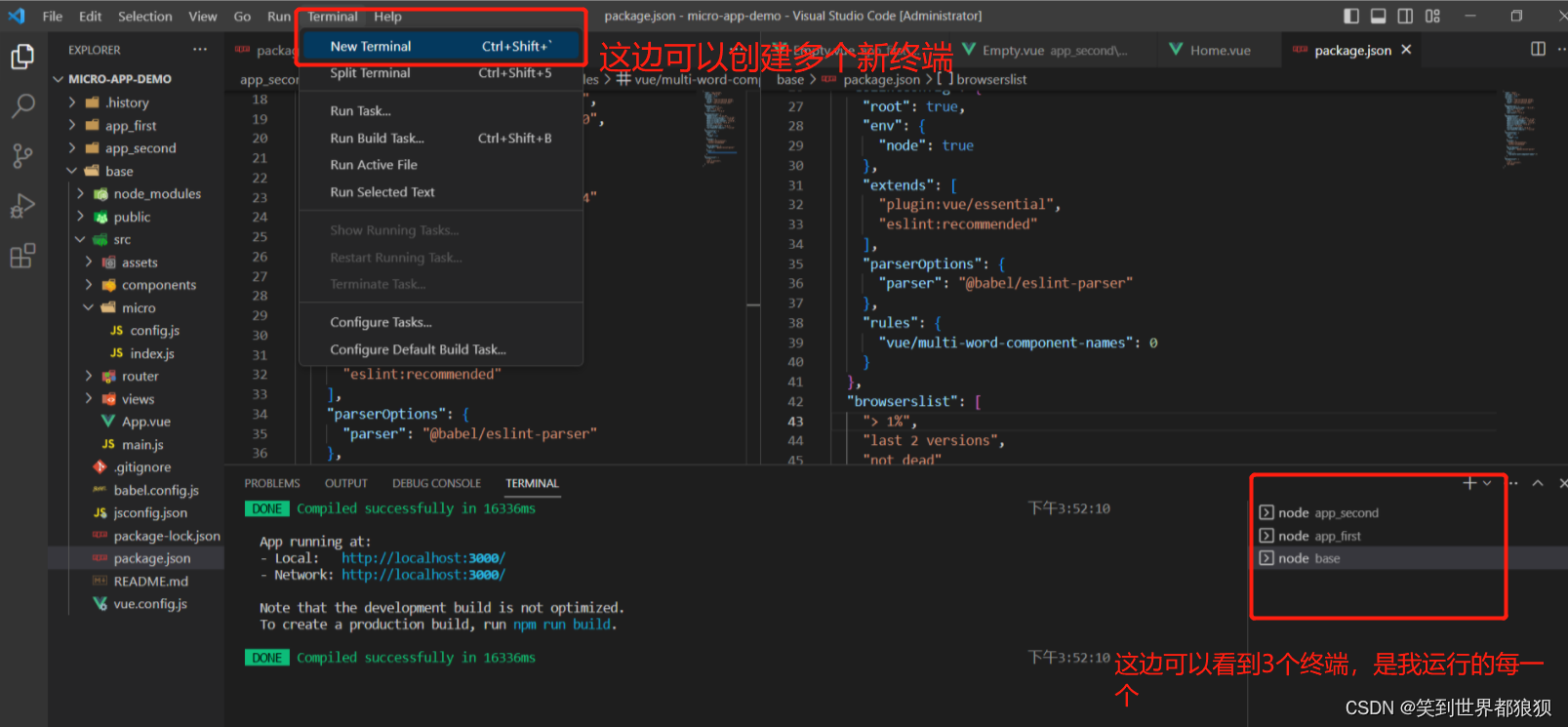
Task: Choose Run Active File entry
Action: [441, 165]
